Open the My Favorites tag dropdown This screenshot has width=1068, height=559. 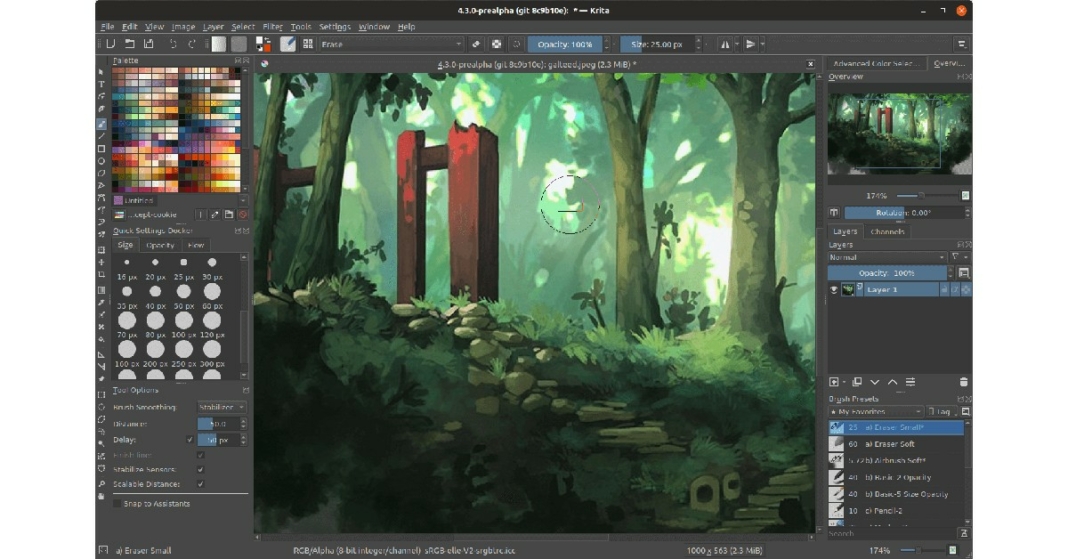pos(876,412)
